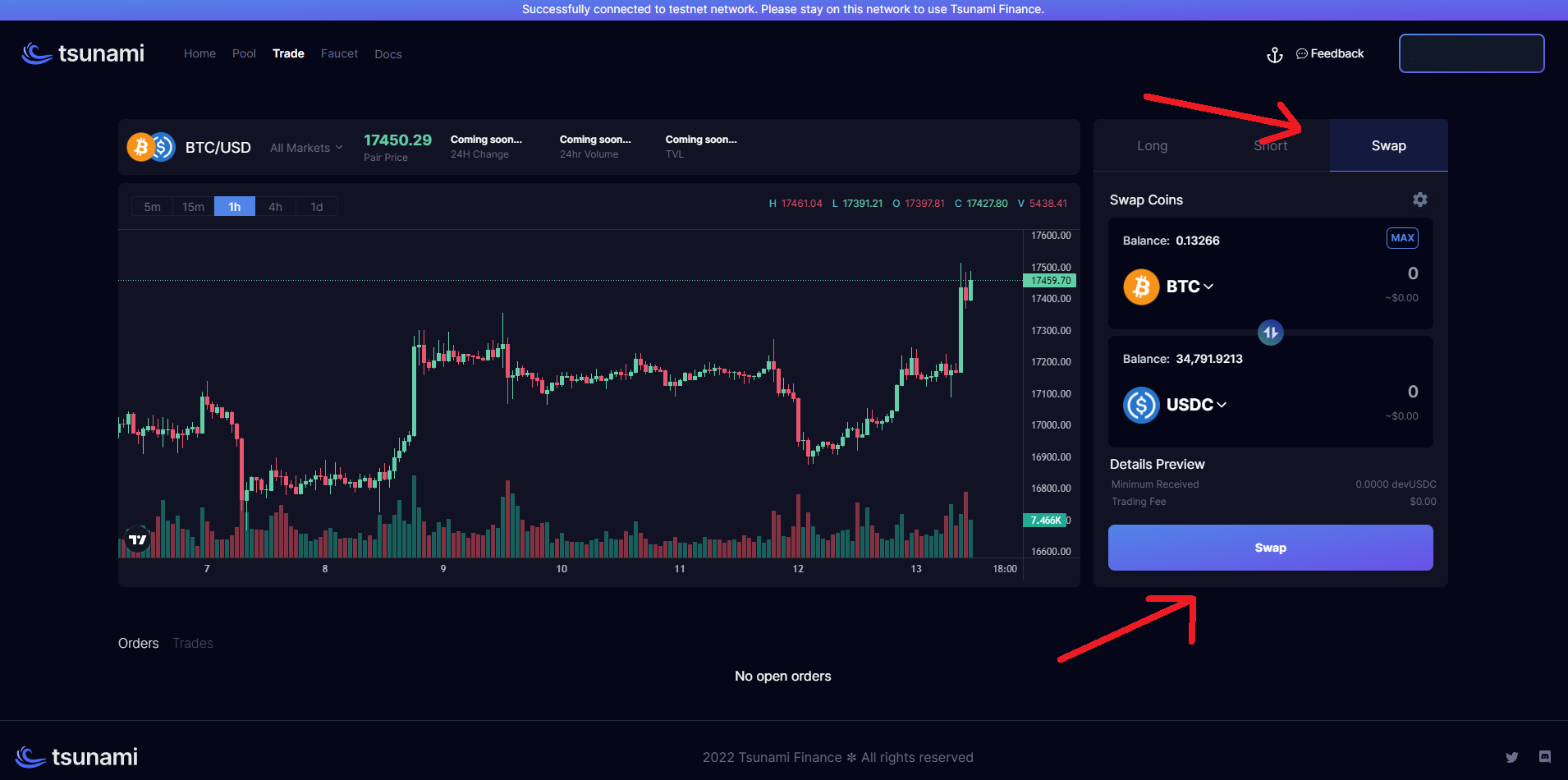This screenshot has width=1568, height=780.
Task: Click the chart low value 17391.21
Action: pos(863,204)
